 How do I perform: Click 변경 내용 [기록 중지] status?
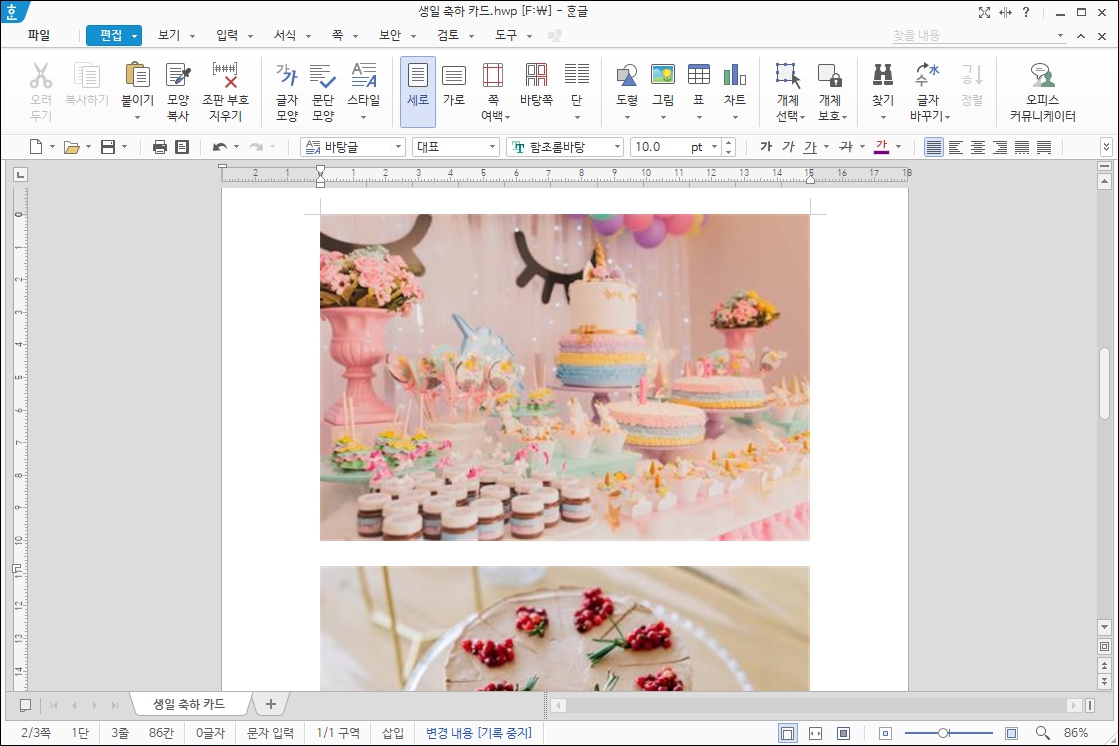(x=479, y=733)
